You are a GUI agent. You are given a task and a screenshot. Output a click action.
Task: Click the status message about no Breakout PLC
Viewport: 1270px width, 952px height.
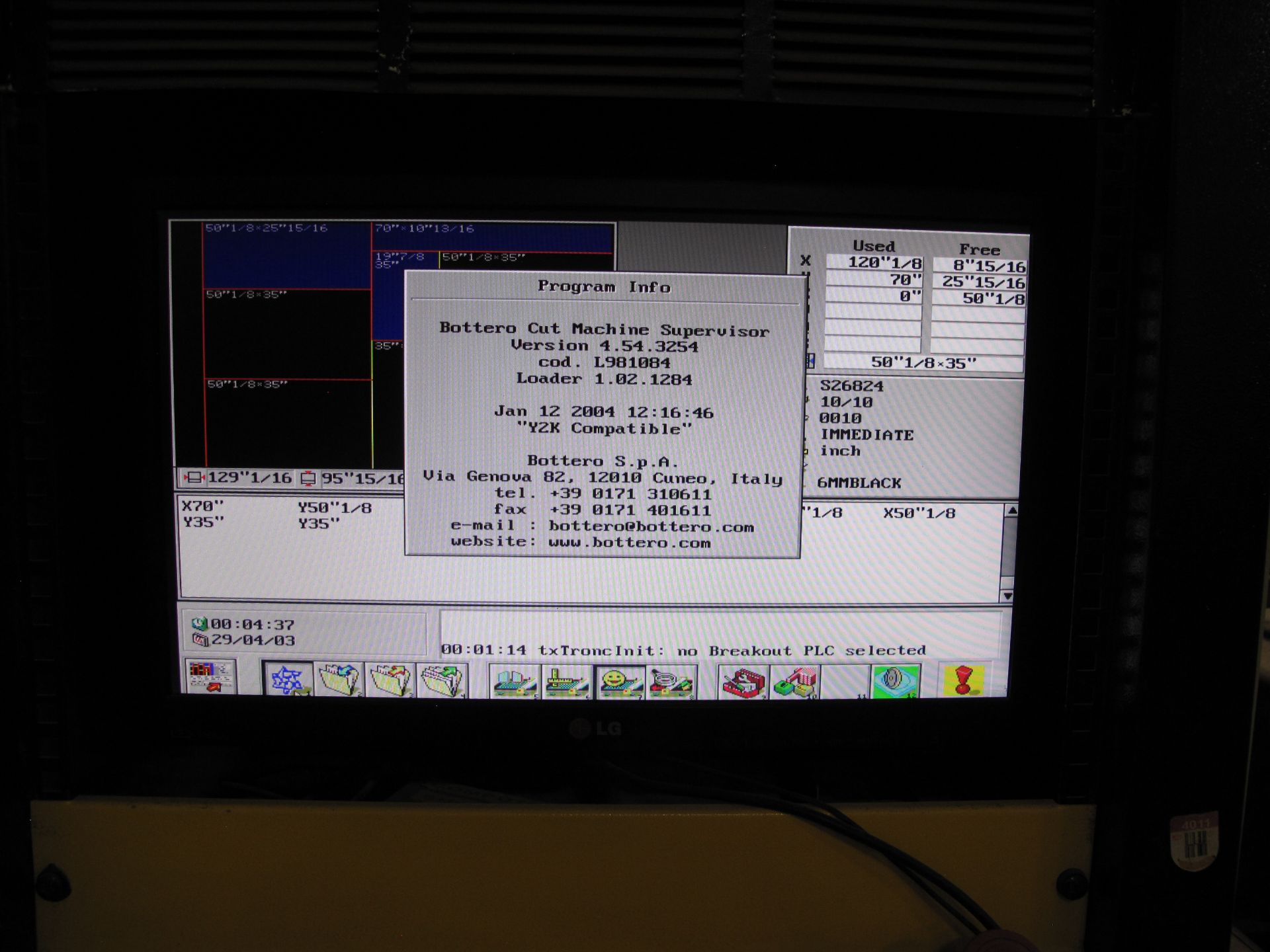pyautogui.click(x=683, y=650)
